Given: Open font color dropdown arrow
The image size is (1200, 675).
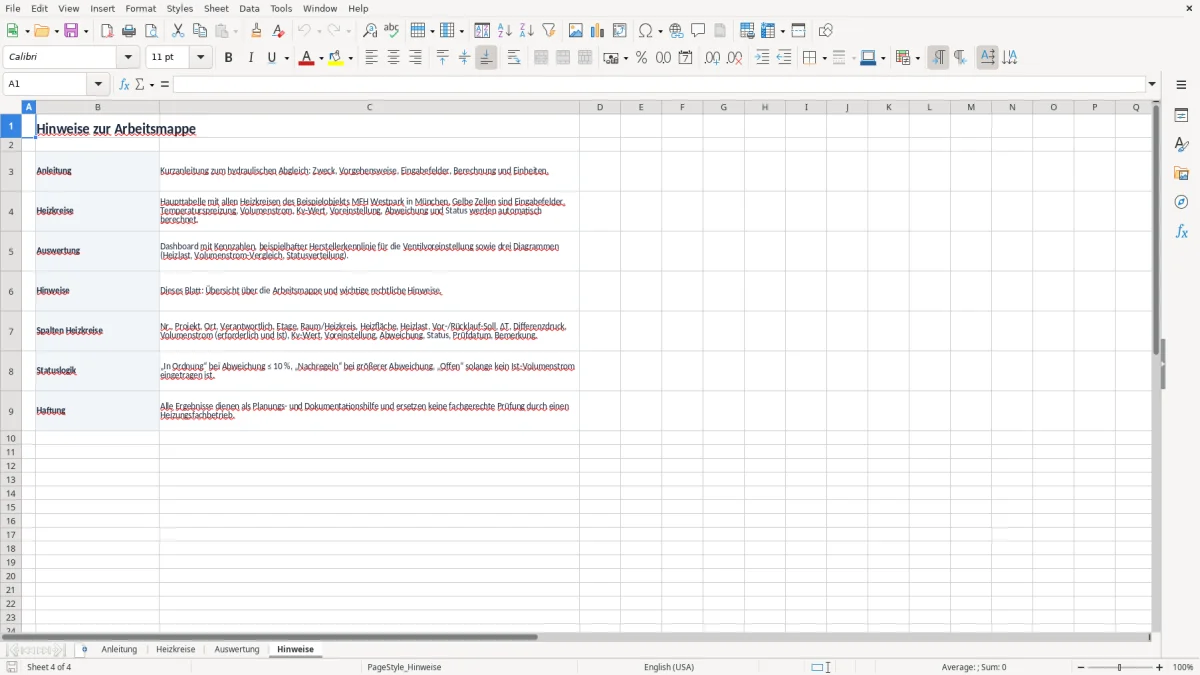Looking at the screenshot, I should tap(320, 58).
